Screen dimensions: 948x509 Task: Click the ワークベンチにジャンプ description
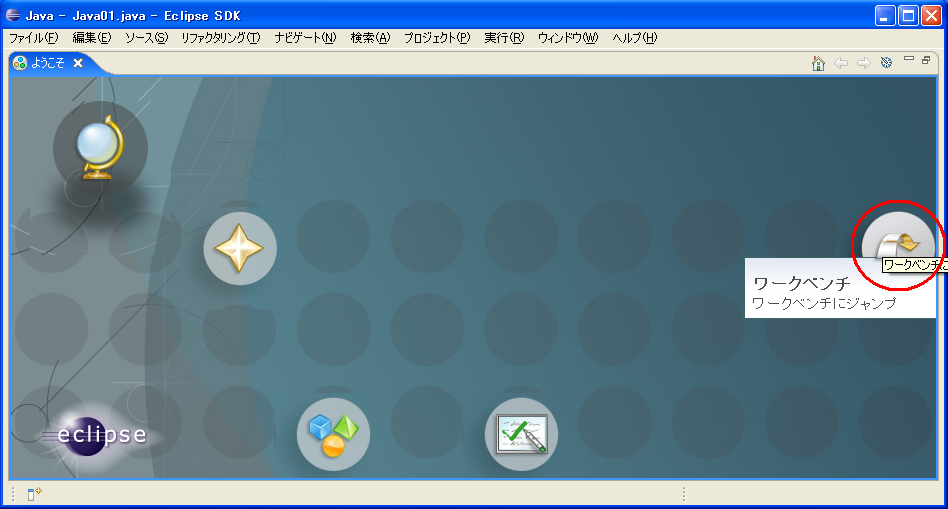[823, 303]
